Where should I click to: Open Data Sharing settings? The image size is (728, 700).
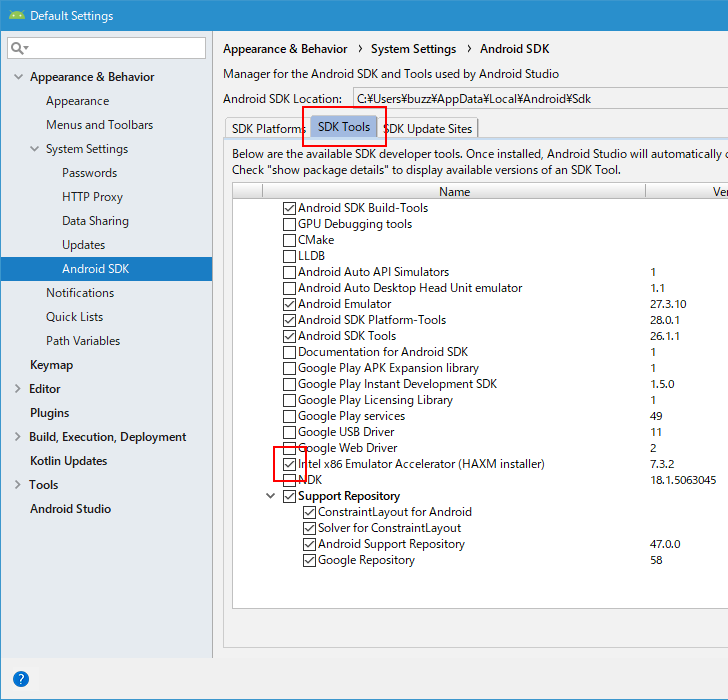pos(95,221)
